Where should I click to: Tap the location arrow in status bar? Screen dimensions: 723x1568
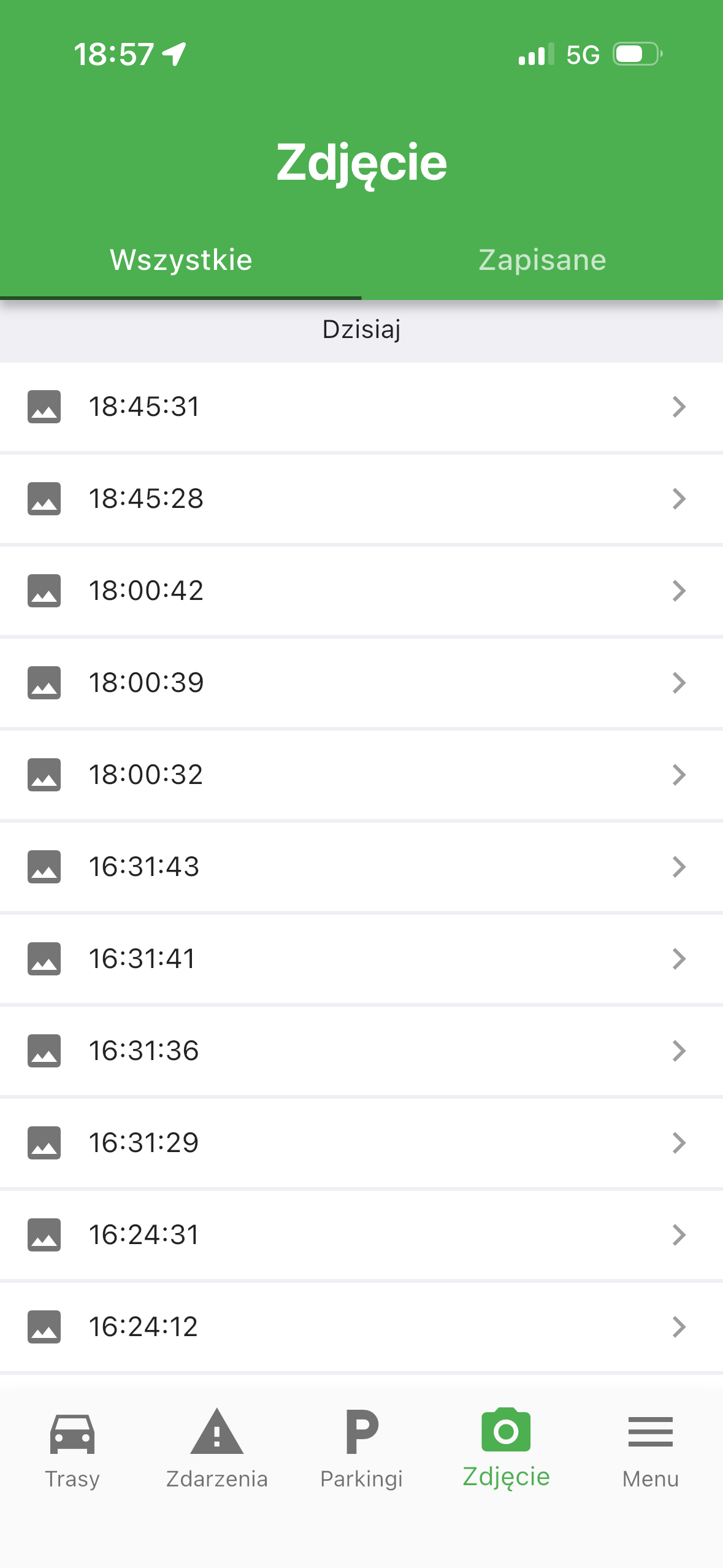[x=174, y=54]
